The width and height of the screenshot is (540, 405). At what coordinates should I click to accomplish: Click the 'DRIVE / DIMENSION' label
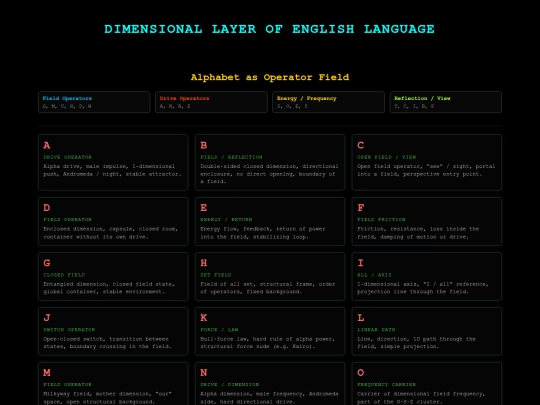pos(230,384)
